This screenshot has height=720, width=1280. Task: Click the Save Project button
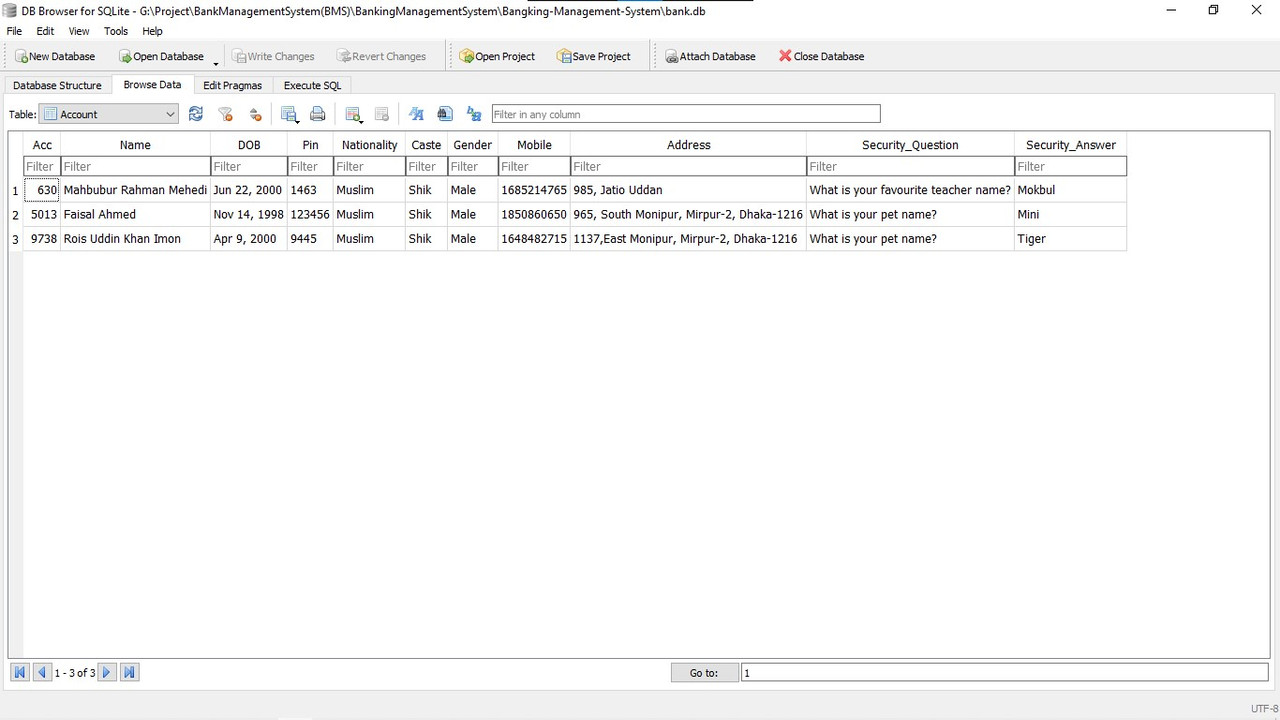click(x=594, y=57)
